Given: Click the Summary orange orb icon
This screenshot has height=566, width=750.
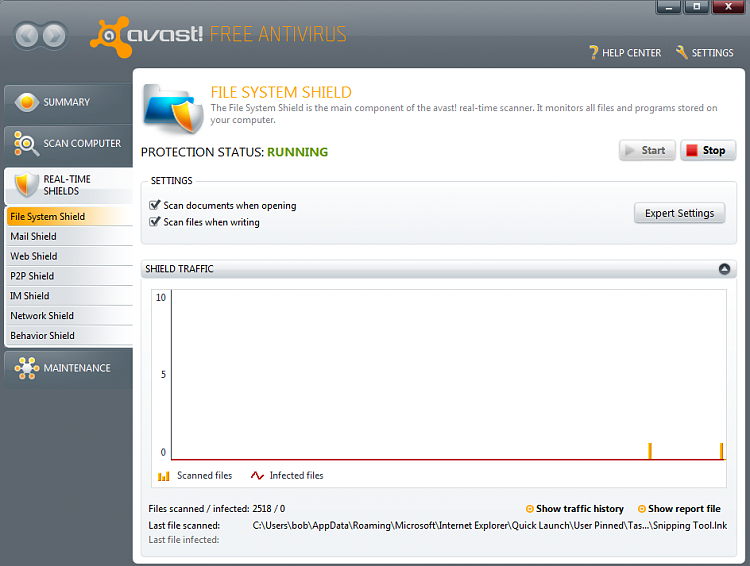Looking at the screenshot, I should pyautogui.click(x=27, y=102).
